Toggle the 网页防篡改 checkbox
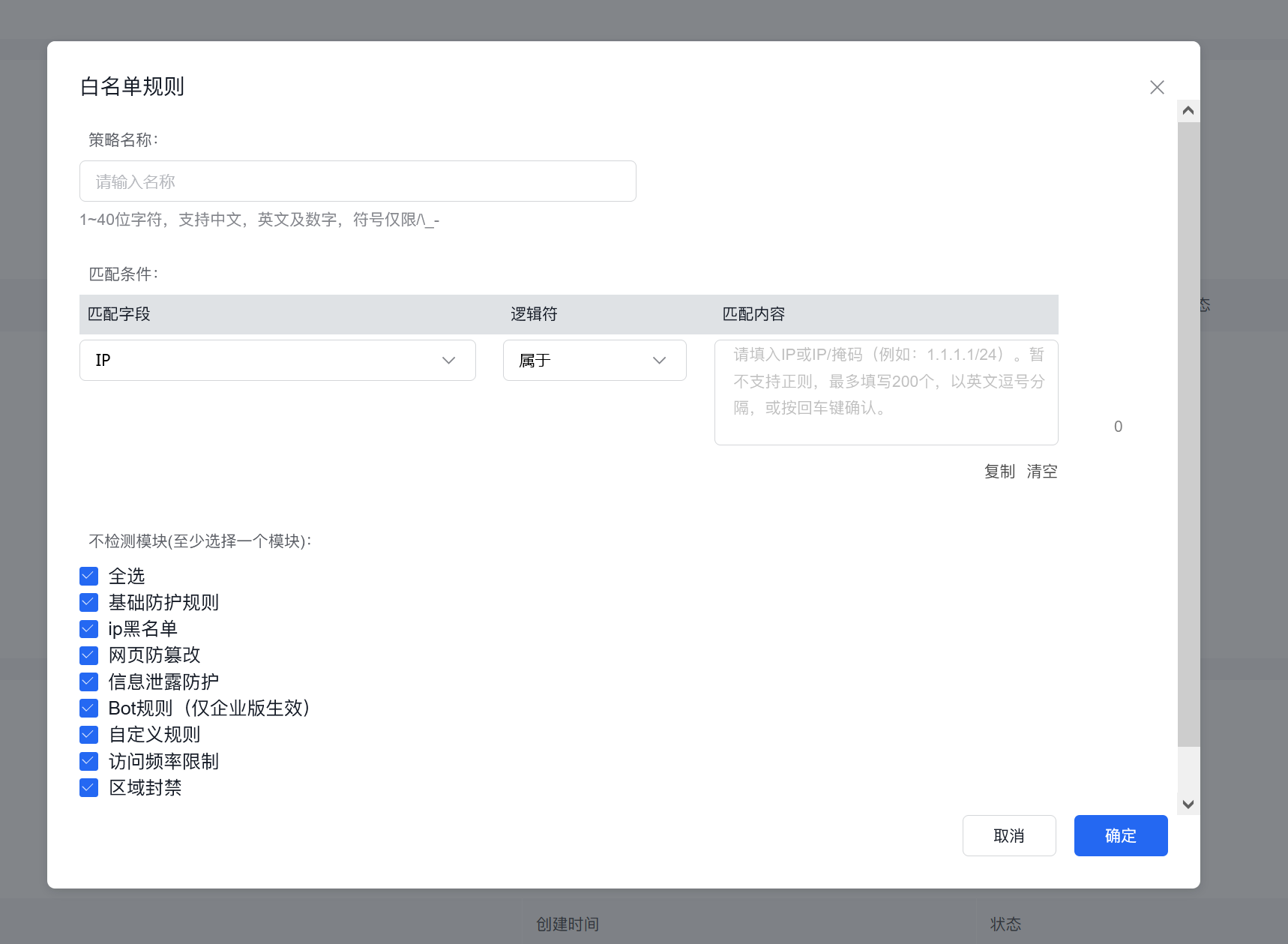 (x=88, y=655)
